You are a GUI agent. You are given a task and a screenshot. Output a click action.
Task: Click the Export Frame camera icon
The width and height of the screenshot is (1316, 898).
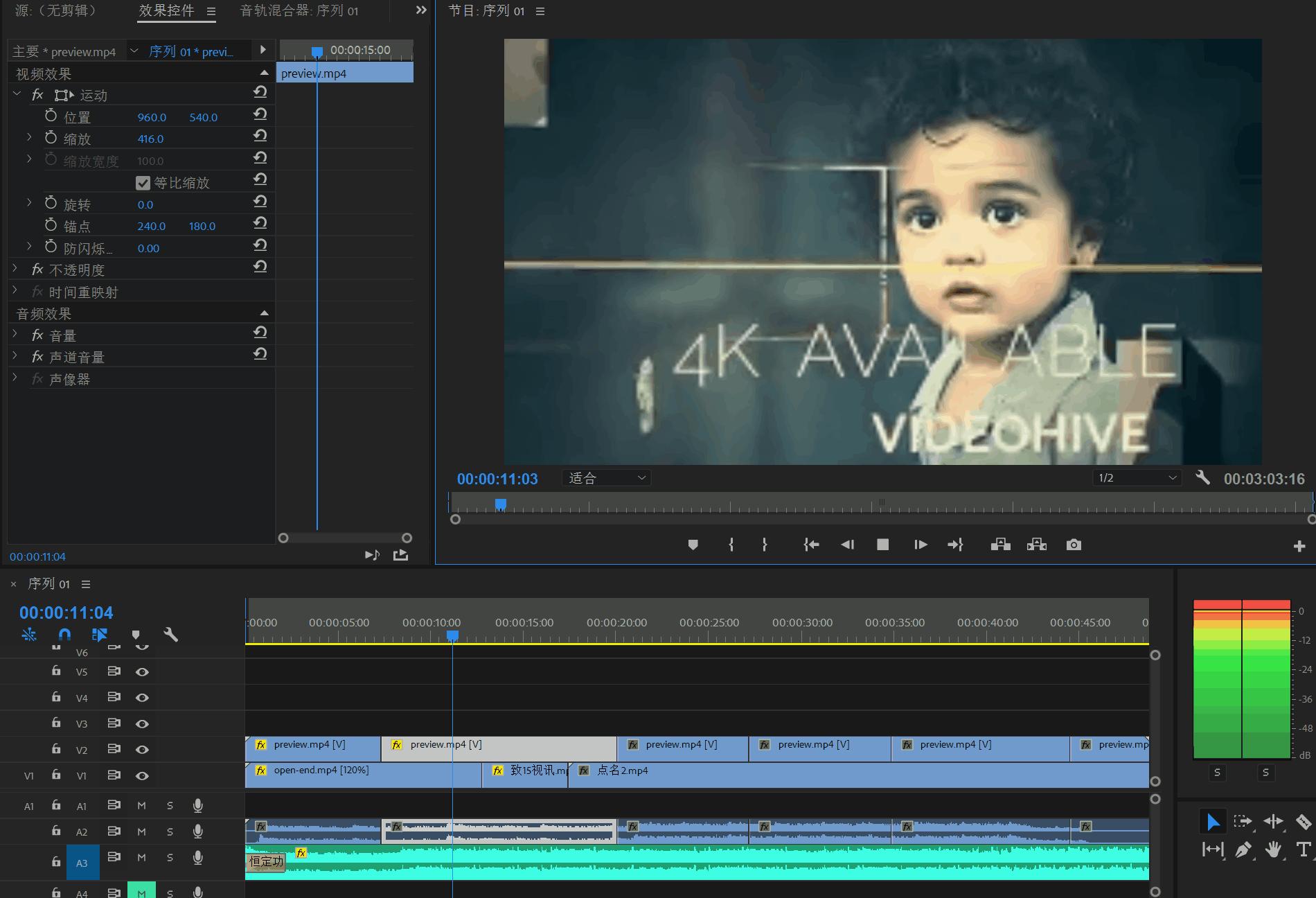pyautogui.click(x=1074, y=545)
